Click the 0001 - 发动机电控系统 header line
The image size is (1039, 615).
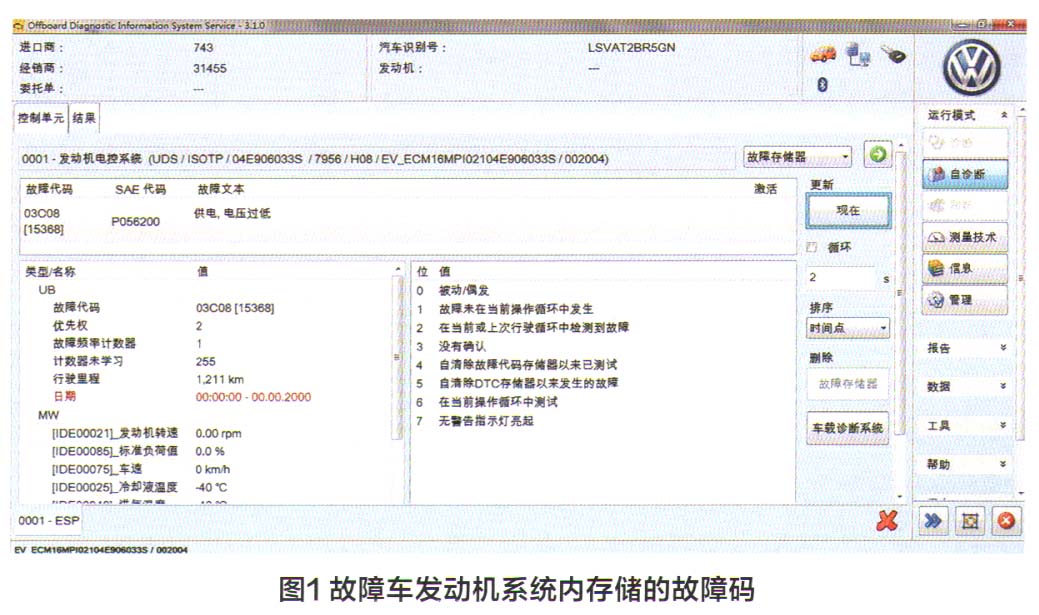pos(315,158)
